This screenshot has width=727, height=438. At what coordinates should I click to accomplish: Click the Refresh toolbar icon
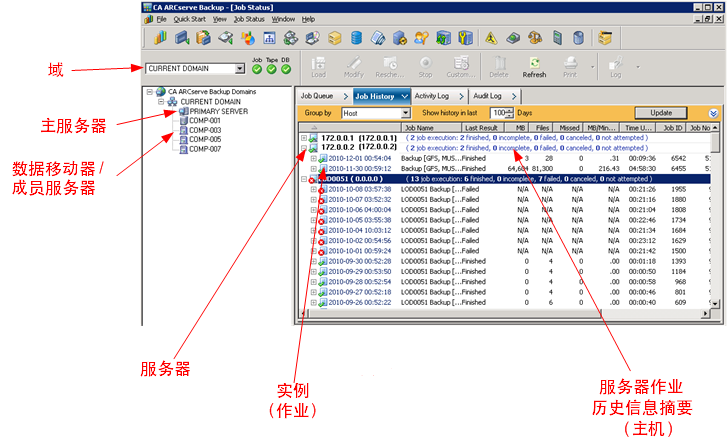tap(534, 67)
